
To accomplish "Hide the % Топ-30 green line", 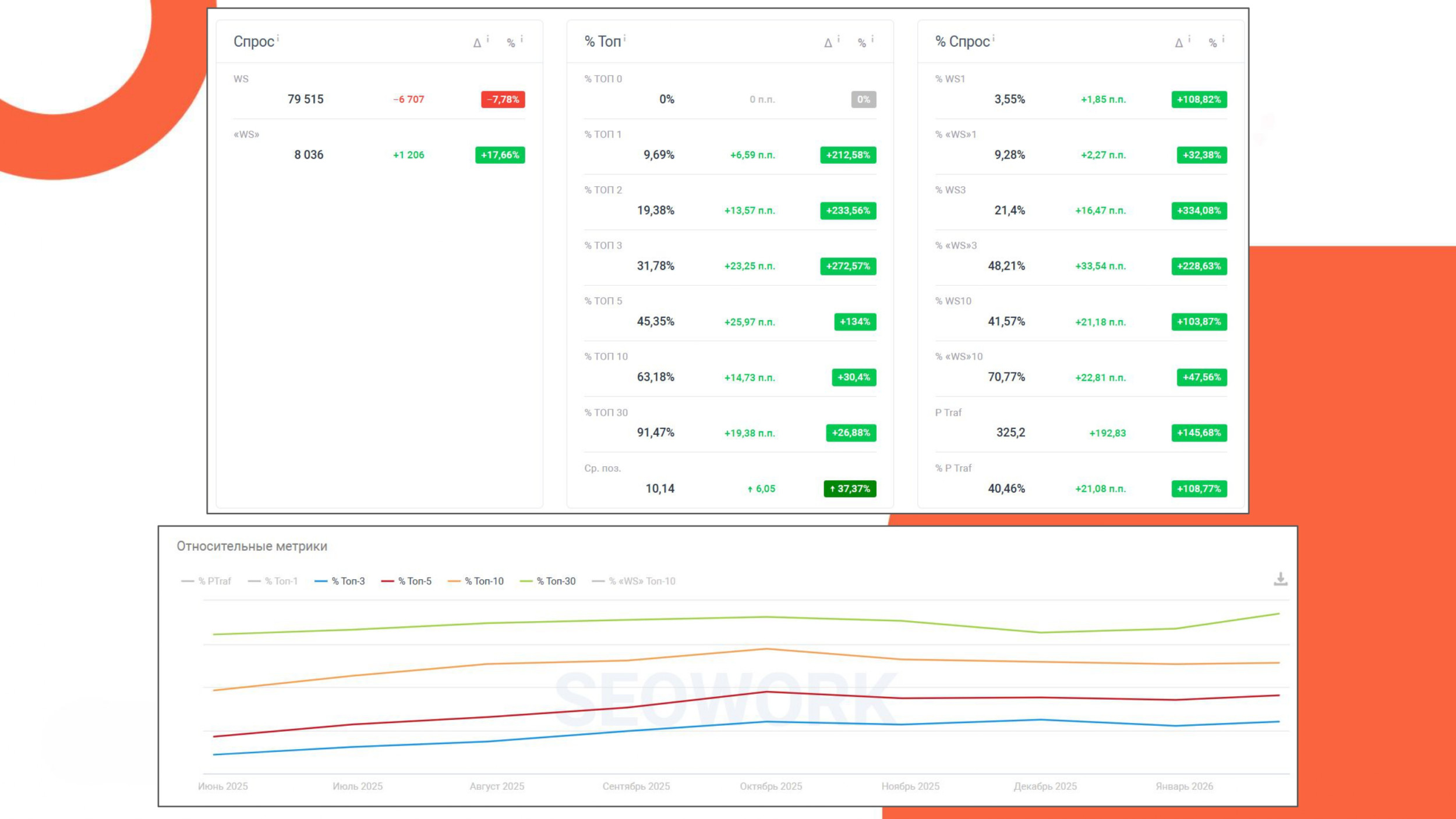I will pyautogui.click(x=547, y=581).
